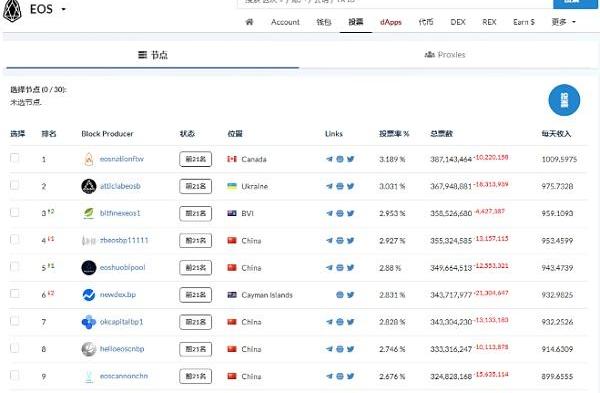Screen dimensions: 600x393
Task: Click the Telegram icon for eoshuobipool
Action: click(329, 268)
